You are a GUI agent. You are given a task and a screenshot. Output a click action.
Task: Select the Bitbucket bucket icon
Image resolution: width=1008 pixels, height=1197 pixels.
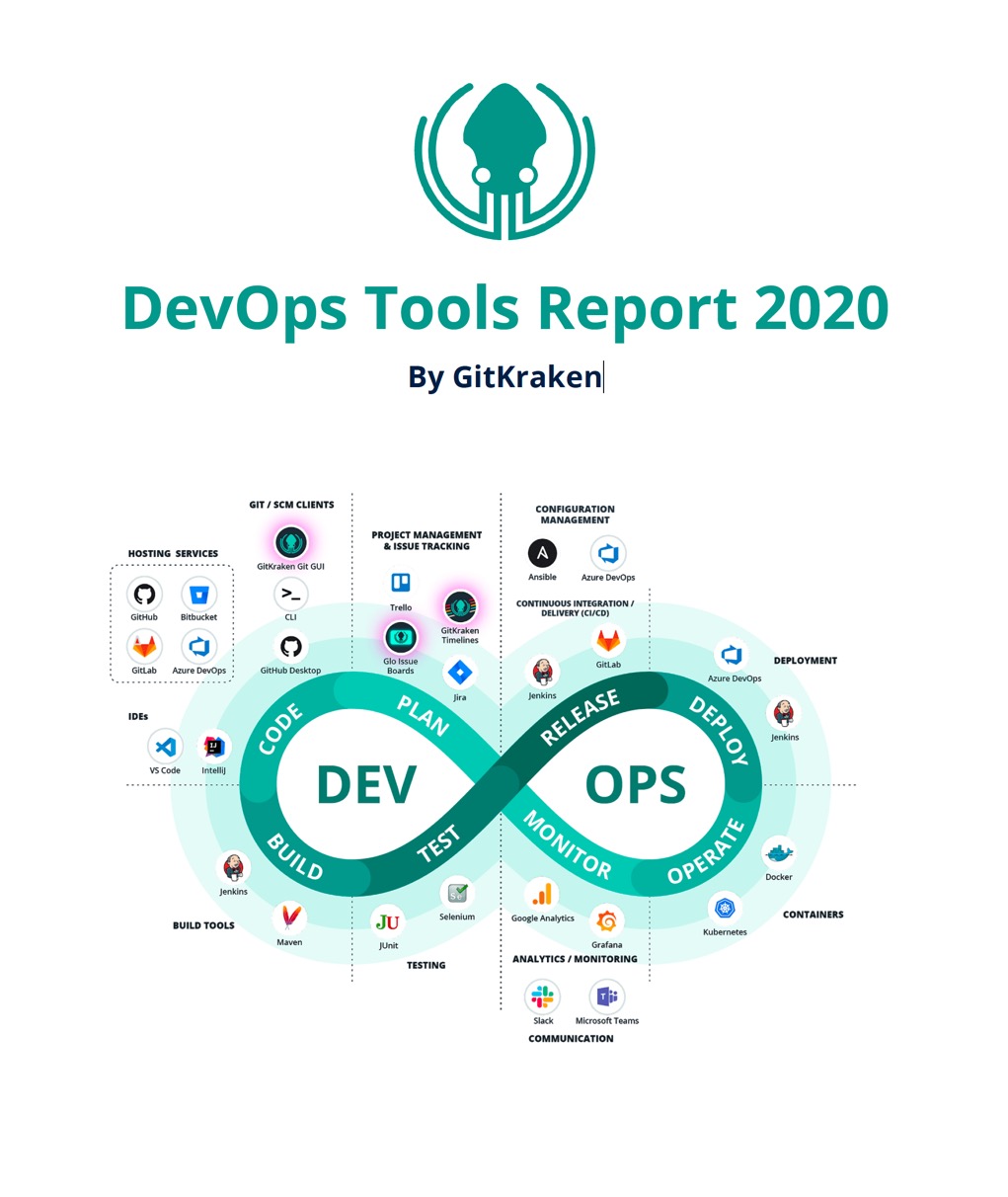click(198, 594)
